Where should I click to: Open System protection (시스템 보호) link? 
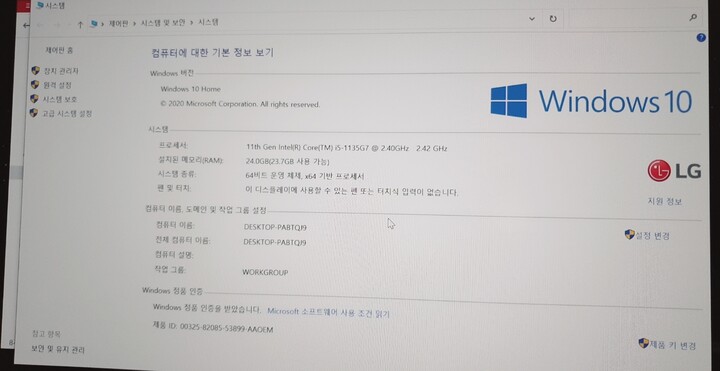(60, 99)
